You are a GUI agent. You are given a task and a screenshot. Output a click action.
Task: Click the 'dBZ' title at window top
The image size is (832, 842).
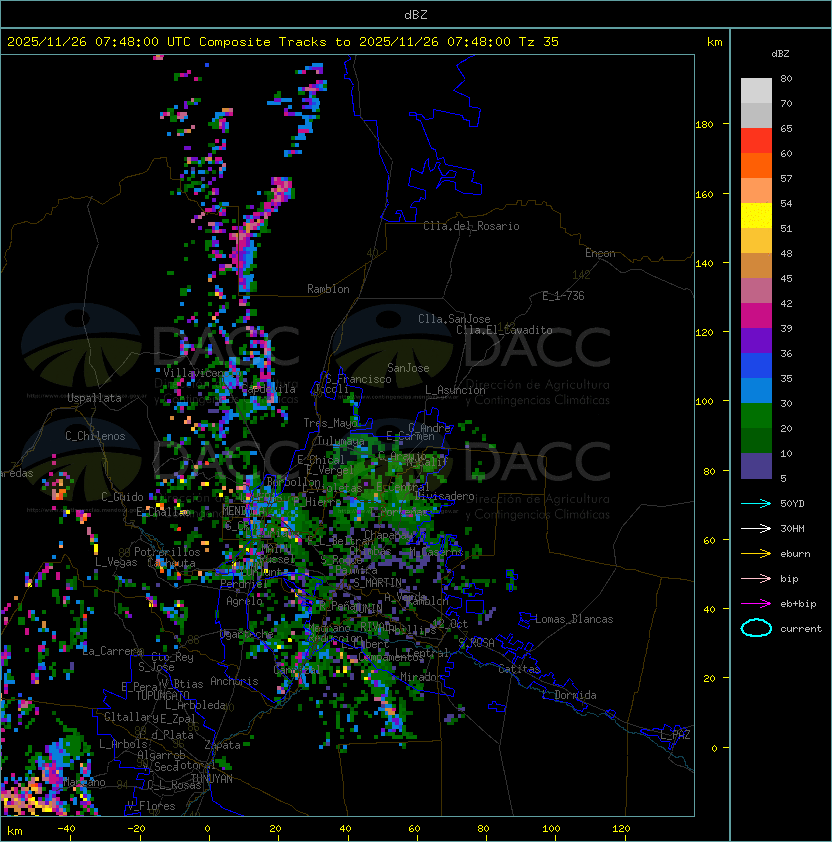point(416,14)
